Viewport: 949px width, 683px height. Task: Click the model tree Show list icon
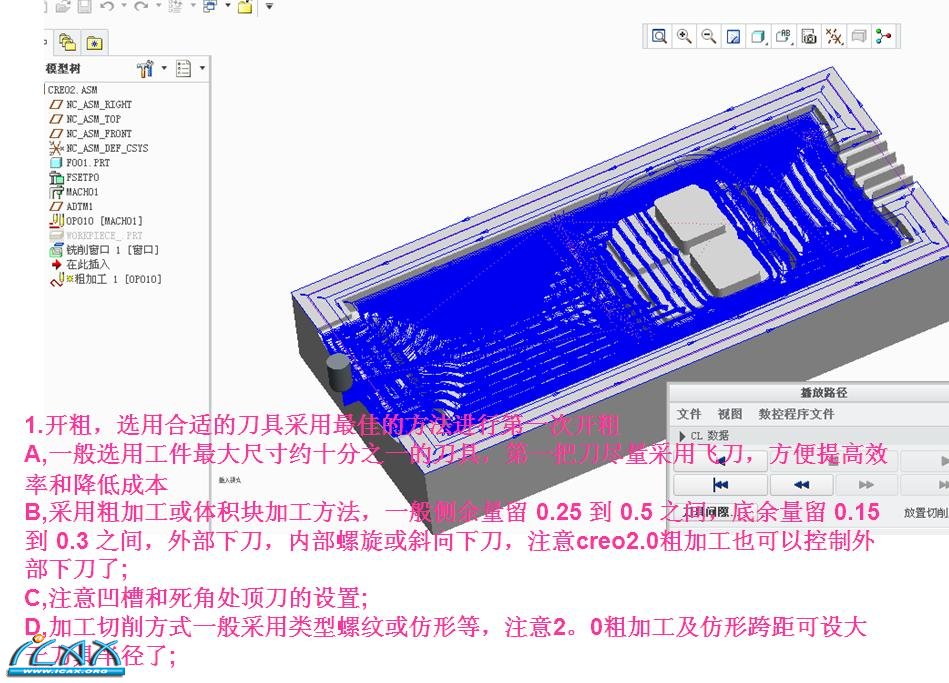[x=183, y=68]
